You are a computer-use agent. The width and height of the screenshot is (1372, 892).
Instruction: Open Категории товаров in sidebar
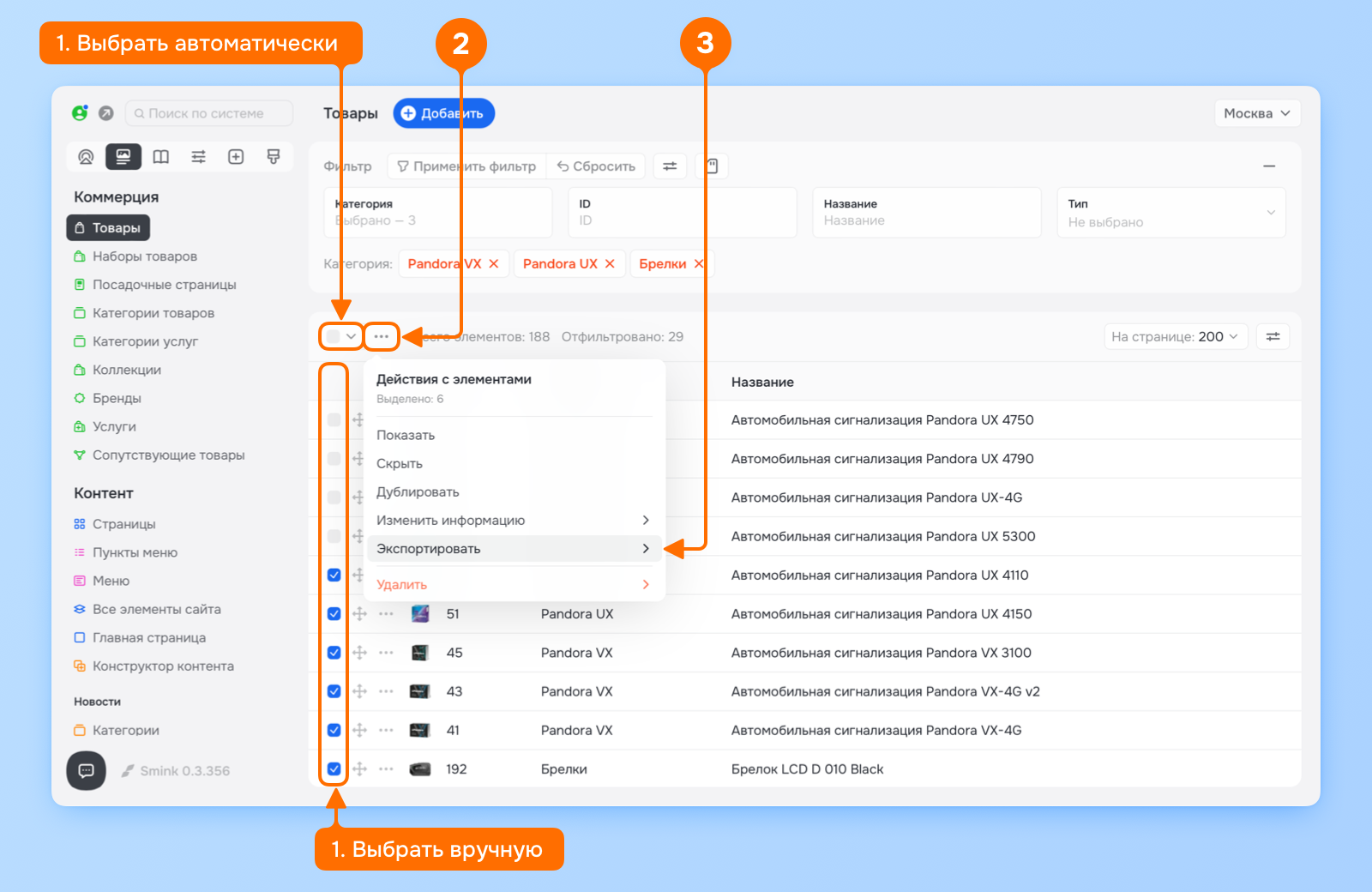(153, 313)
